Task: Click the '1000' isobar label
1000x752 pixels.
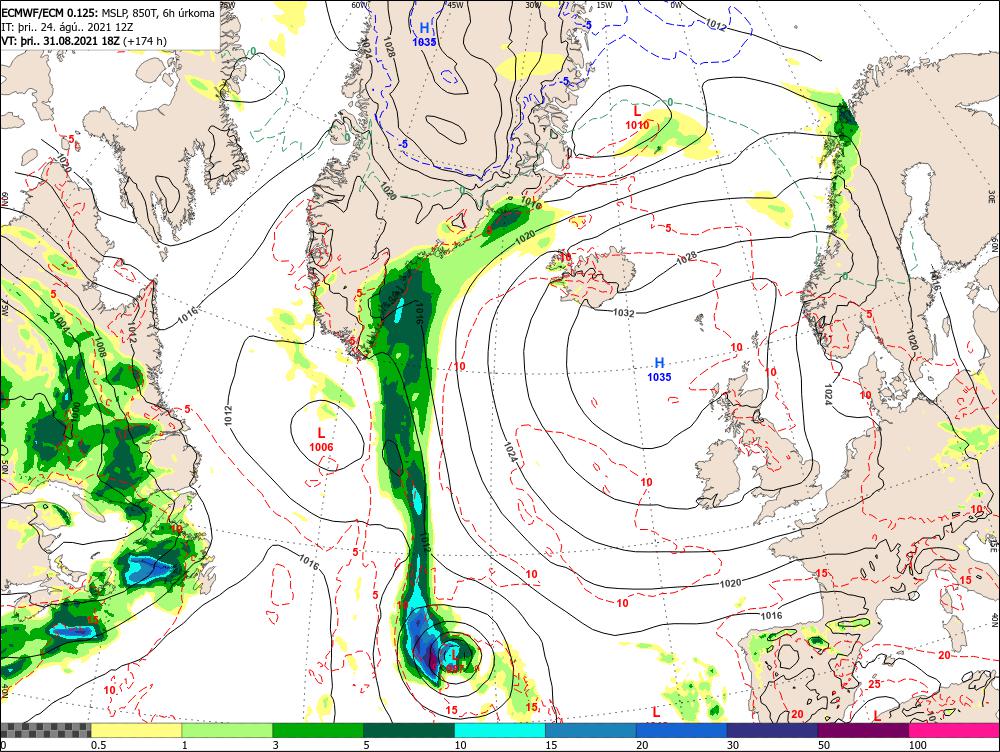Action: click(77, 410)
